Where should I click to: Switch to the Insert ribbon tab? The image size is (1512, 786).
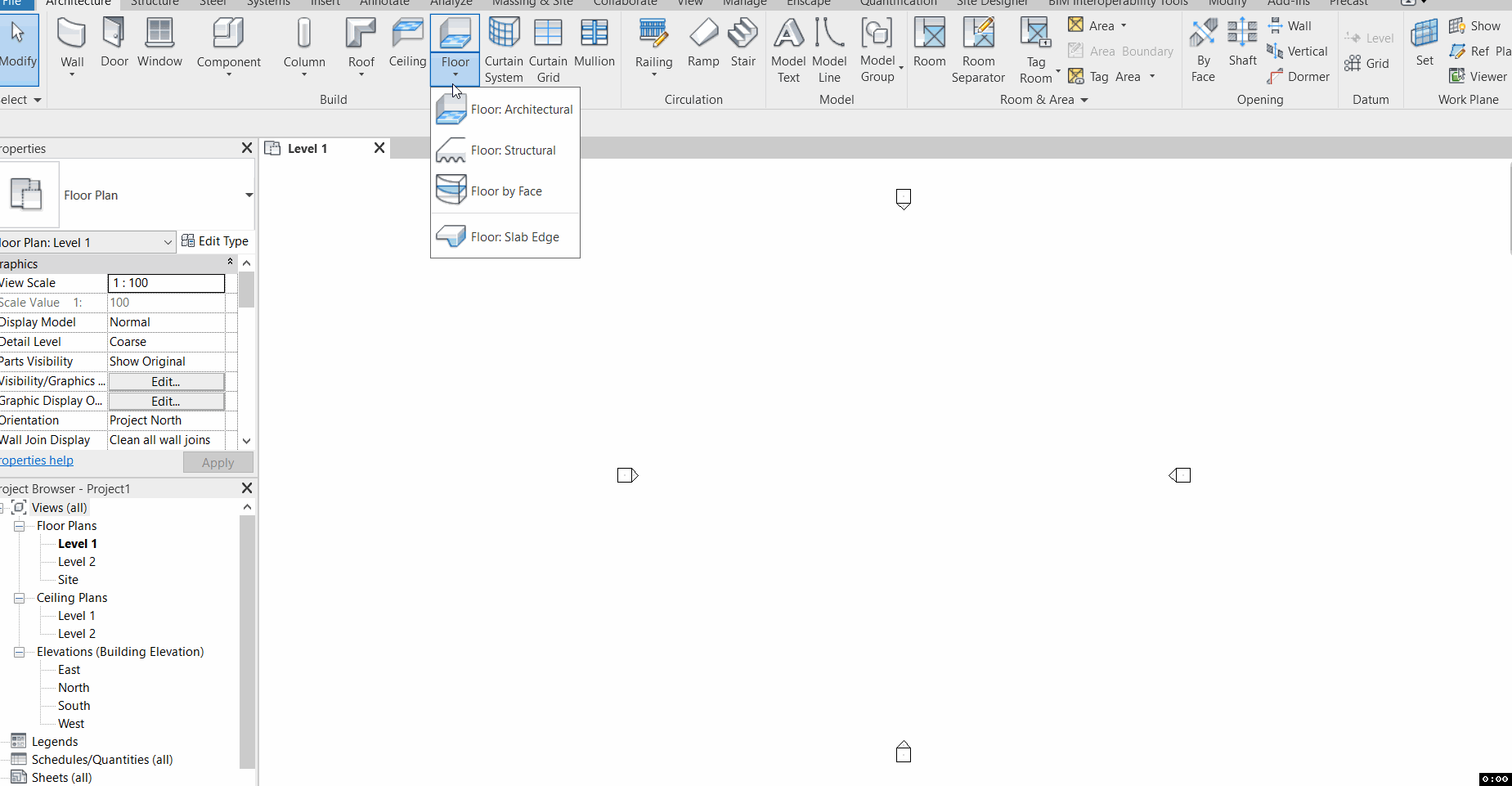point(325,3)
